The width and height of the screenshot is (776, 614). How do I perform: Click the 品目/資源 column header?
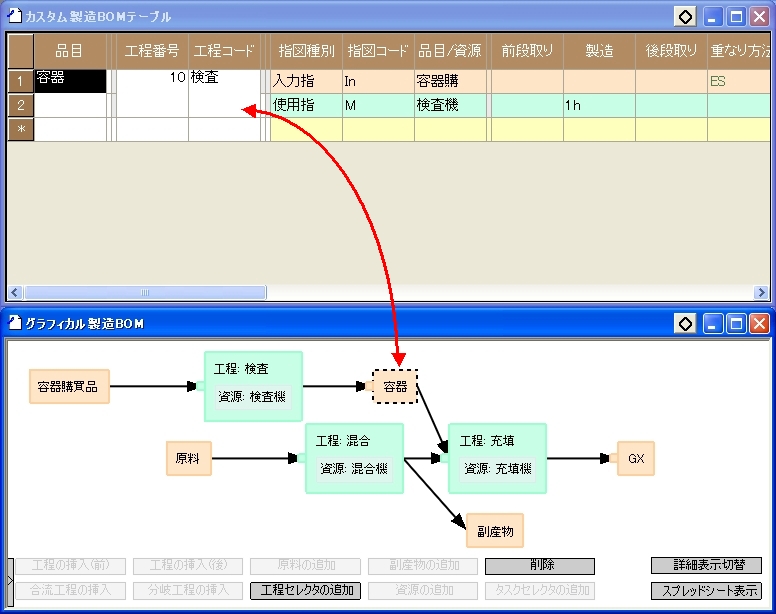(450, 51)
